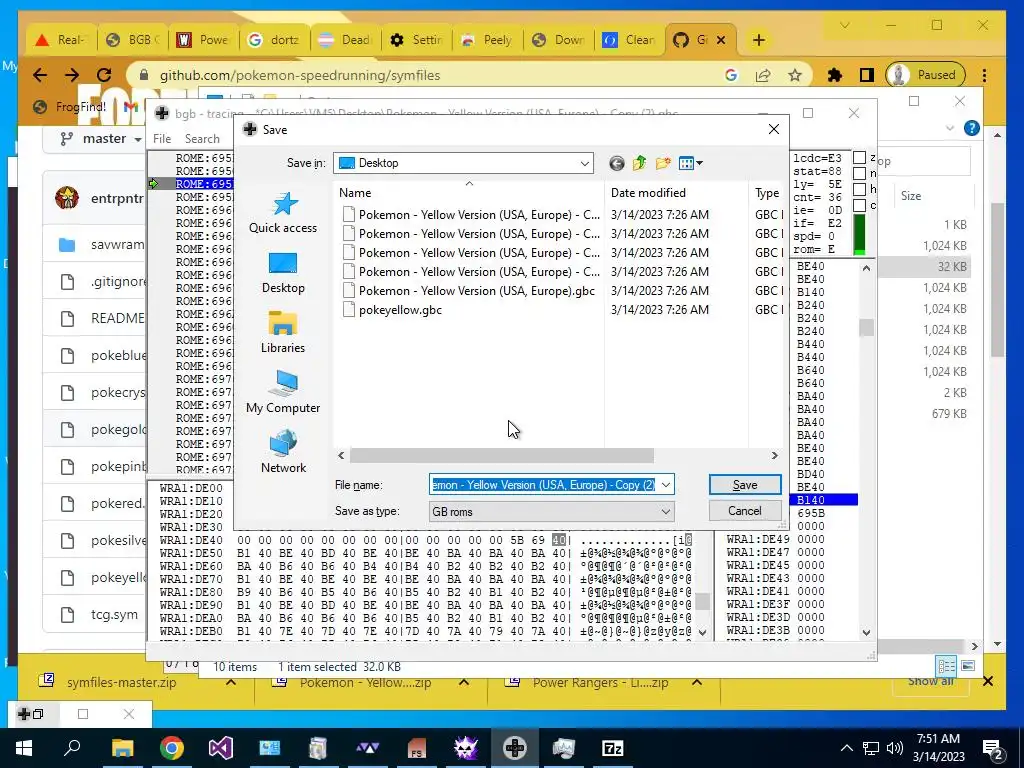Click the Cancel button

744,511
